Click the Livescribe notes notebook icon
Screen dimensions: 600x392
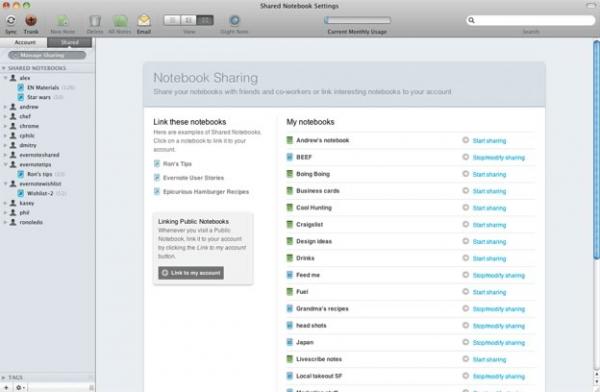pyautogui.click(x=290, y=359)
